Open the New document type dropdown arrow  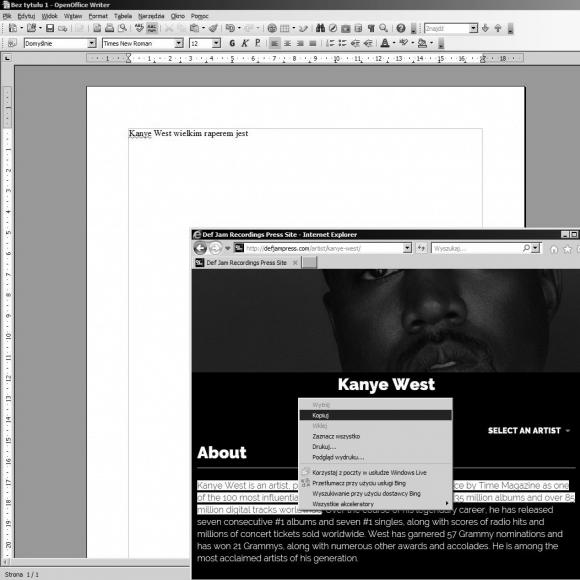[21, 28]
